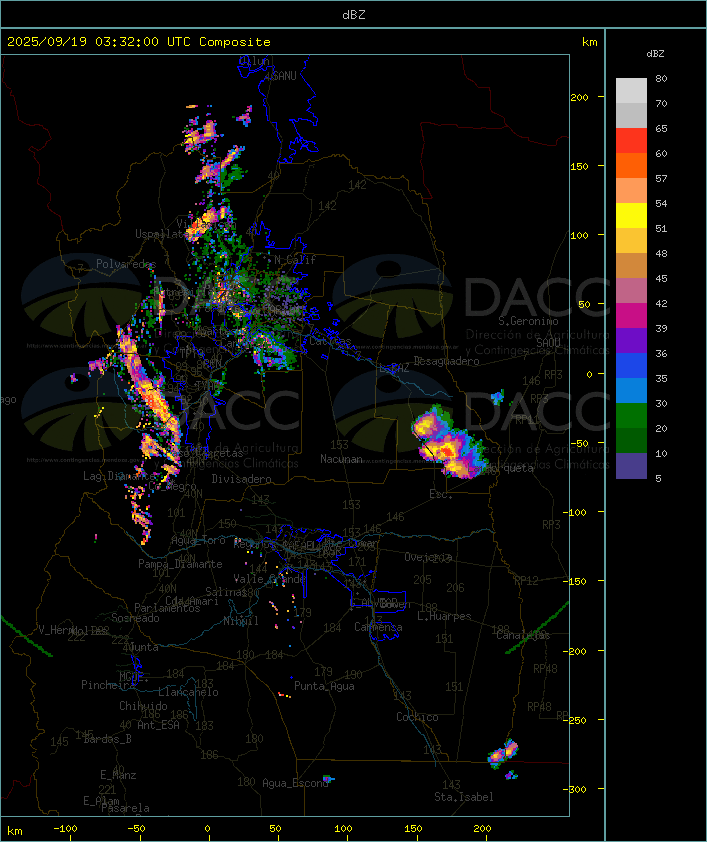
Task: Click the timestamp 2025/09/19 03:32:00 UTC Composite
Action: tap(139, 42)
